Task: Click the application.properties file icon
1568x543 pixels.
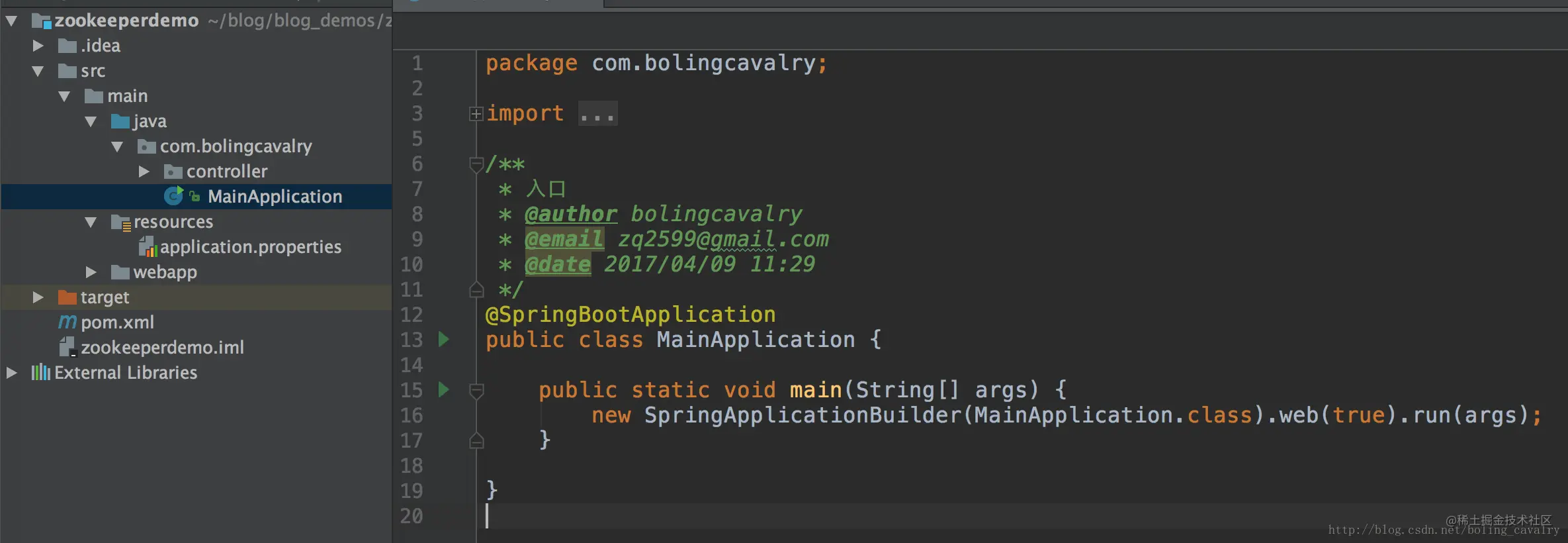Action: click(148, 247)
